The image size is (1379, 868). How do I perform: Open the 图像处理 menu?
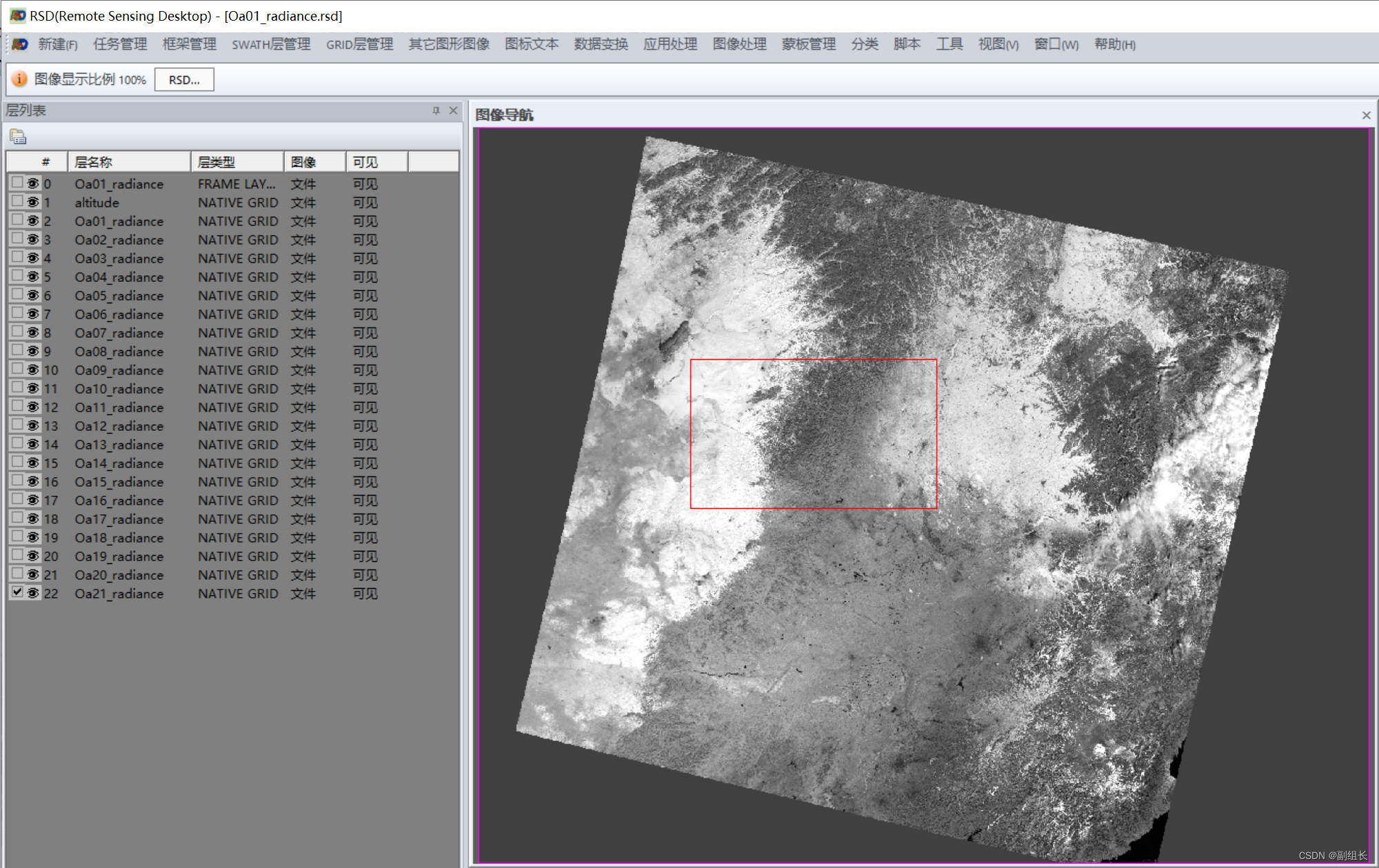(739, 44)
